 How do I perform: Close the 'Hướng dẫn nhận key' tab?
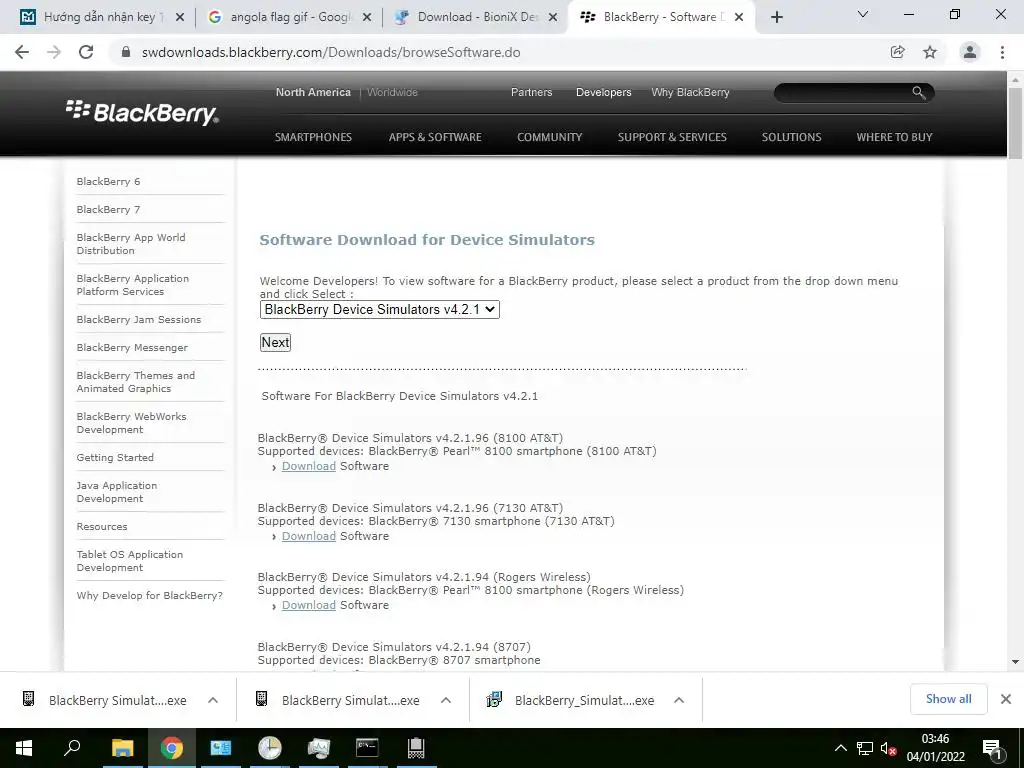coord(180,18)
